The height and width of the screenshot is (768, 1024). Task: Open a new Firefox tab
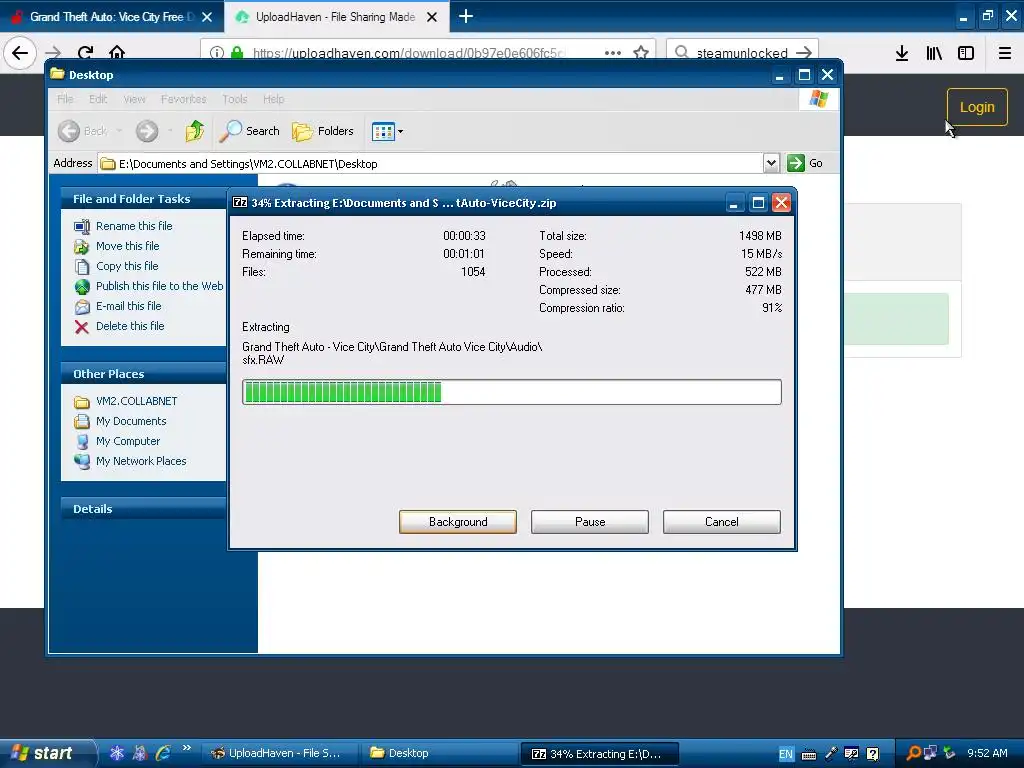click(466, 16)
